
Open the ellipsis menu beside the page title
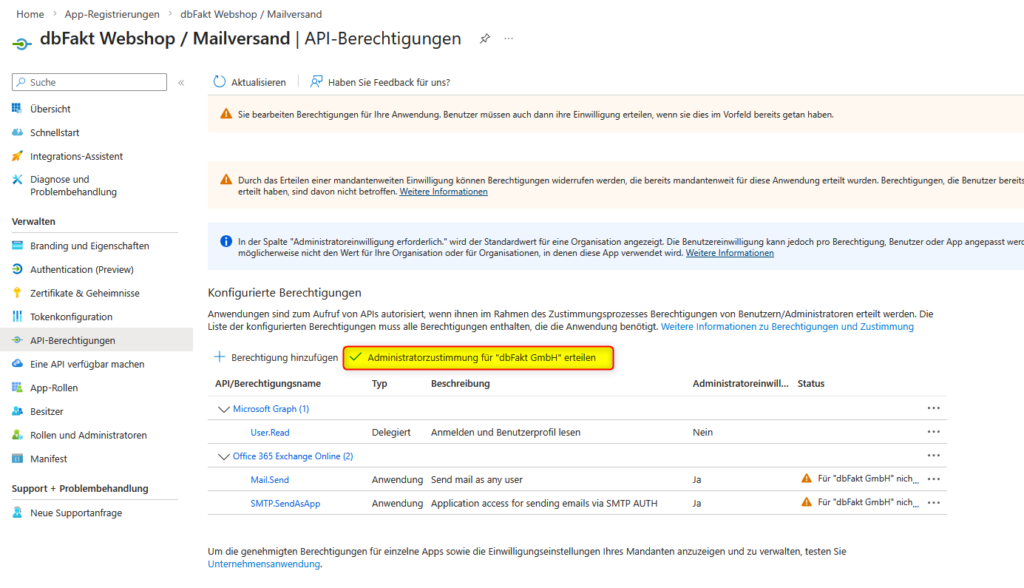point(509,39)
